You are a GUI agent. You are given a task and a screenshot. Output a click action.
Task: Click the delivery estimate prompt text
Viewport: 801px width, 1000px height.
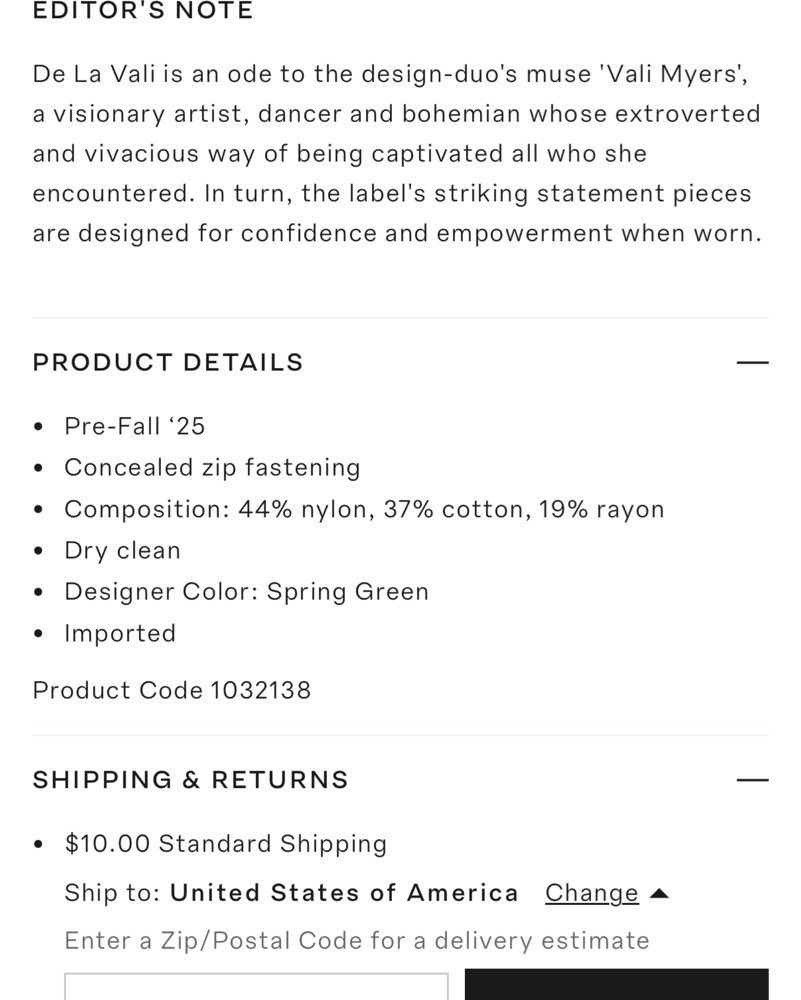[x=357, y=941]
